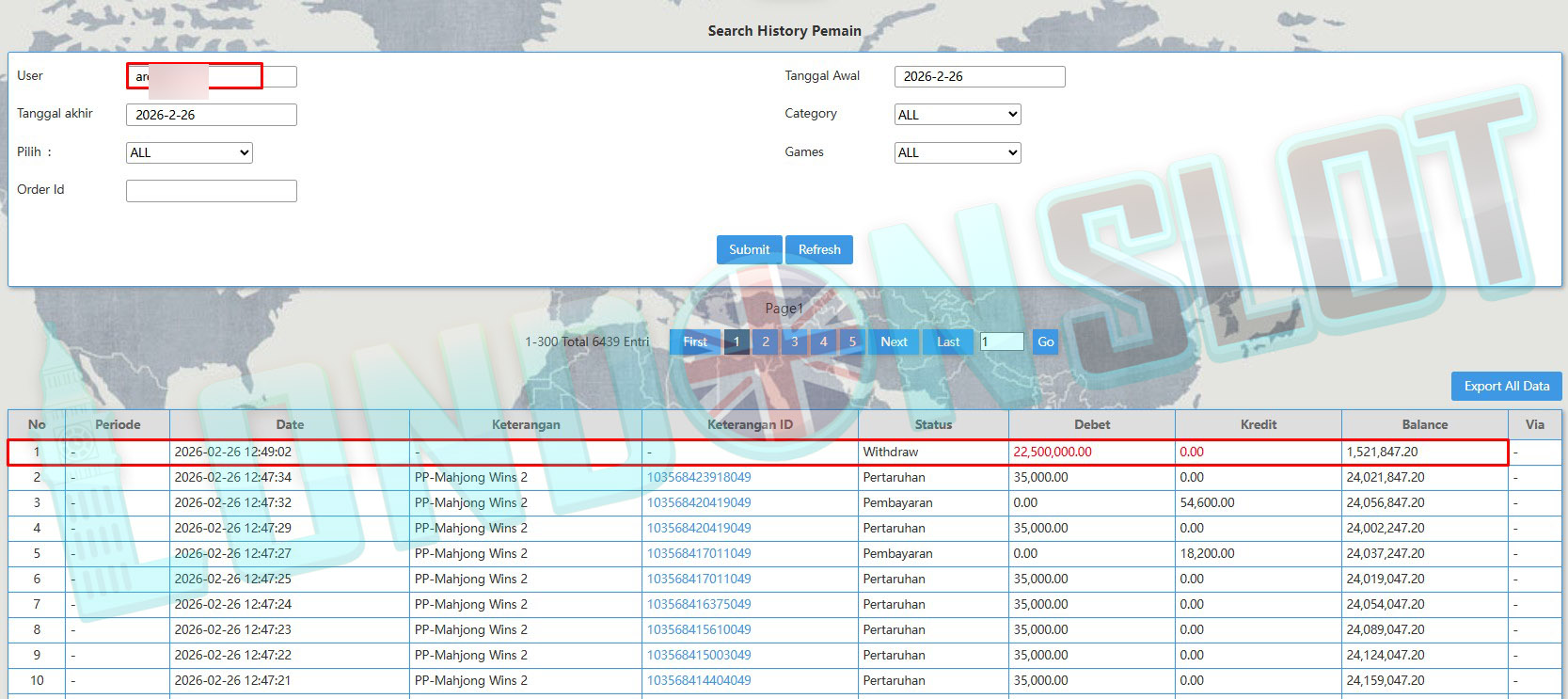1568x699 pixels.
Task: Click the Tanggal akhir date field
Action: (212, 115)
